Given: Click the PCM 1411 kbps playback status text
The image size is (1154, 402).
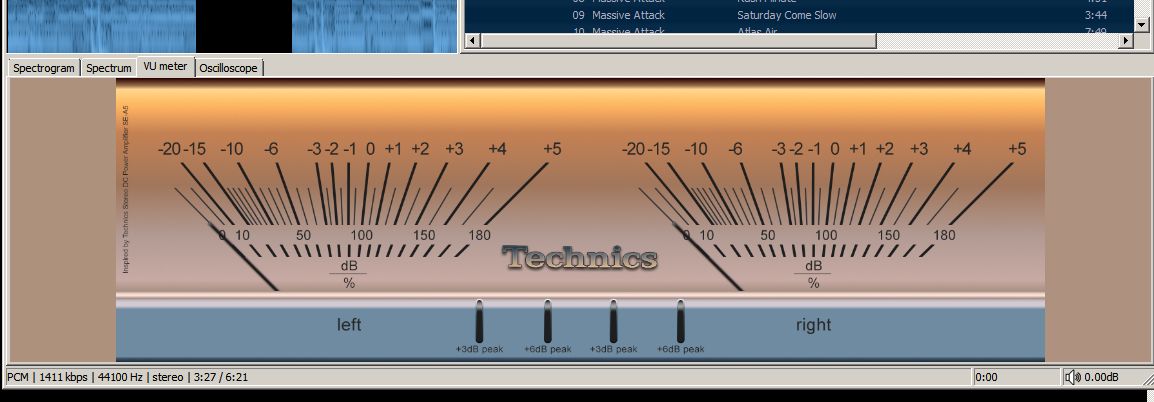Looking at the screenshot, I should coord(127,377).
